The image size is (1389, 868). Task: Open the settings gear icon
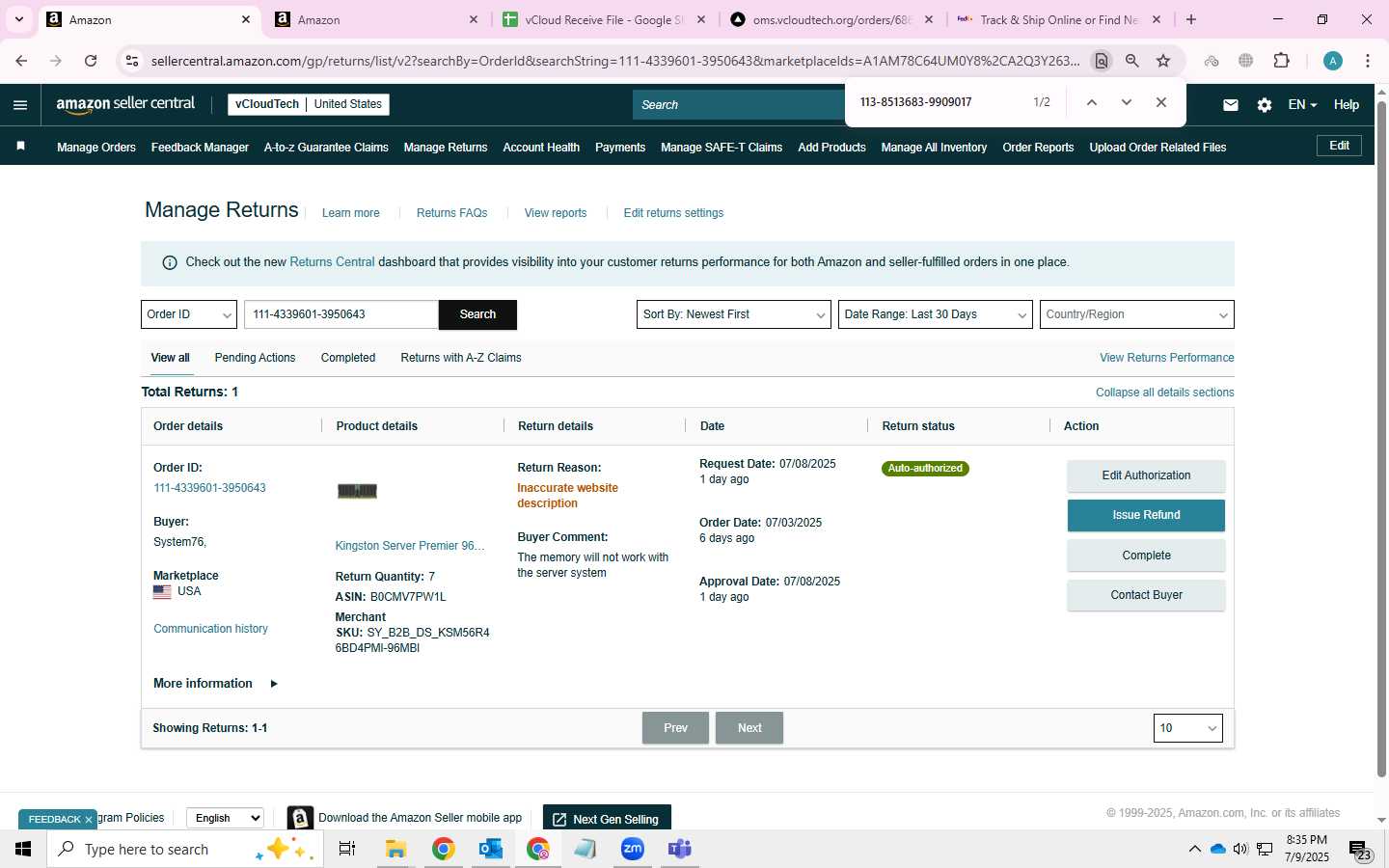point(1265,105)
